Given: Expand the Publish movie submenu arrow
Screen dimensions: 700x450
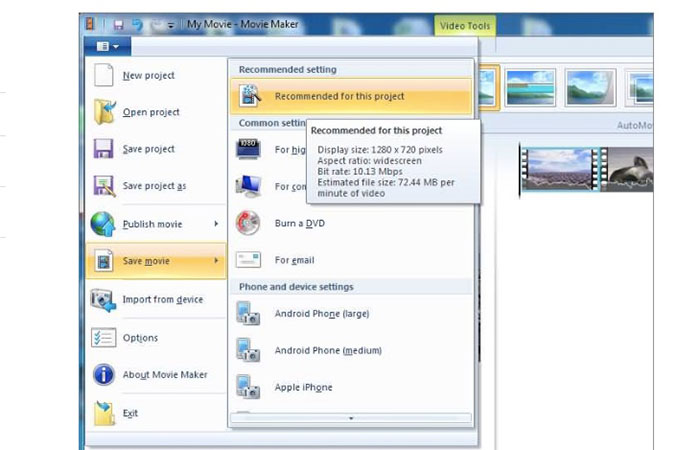Looking at the screenshot, I should 216,224.
